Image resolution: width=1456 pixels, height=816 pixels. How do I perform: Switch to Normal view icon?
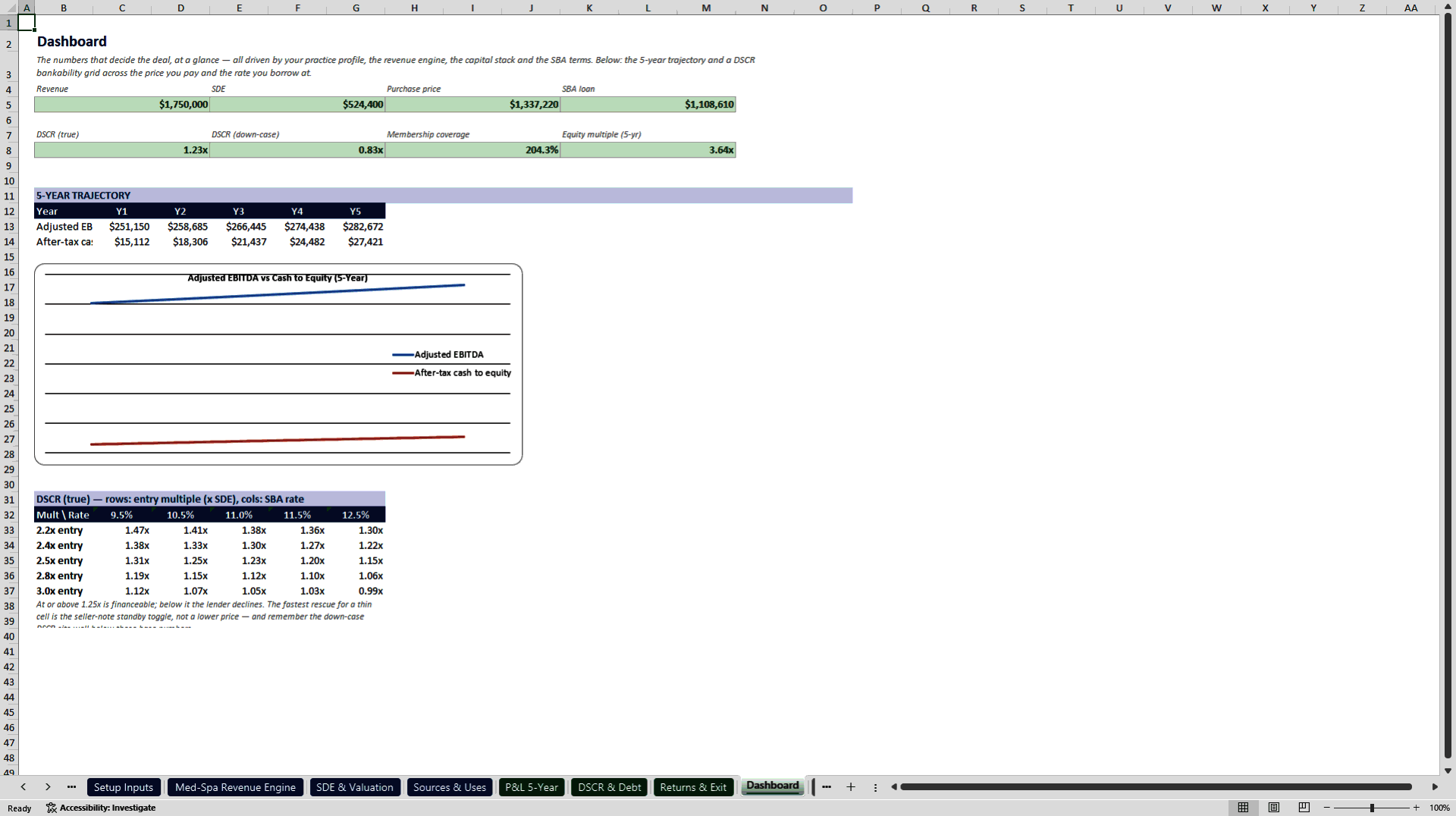click(x=1243, y=808)
